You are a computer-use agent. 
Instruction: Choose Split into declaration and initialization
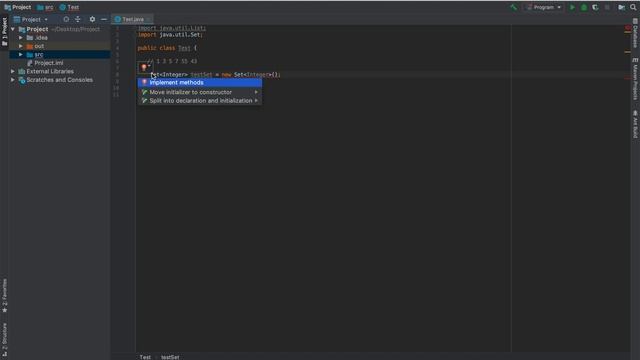(x=200, y=100)
